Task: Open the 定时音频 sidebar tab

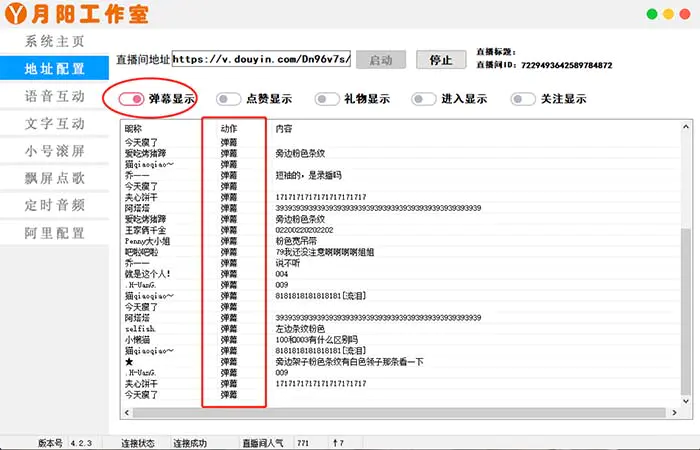Action: tap(55, 206)
